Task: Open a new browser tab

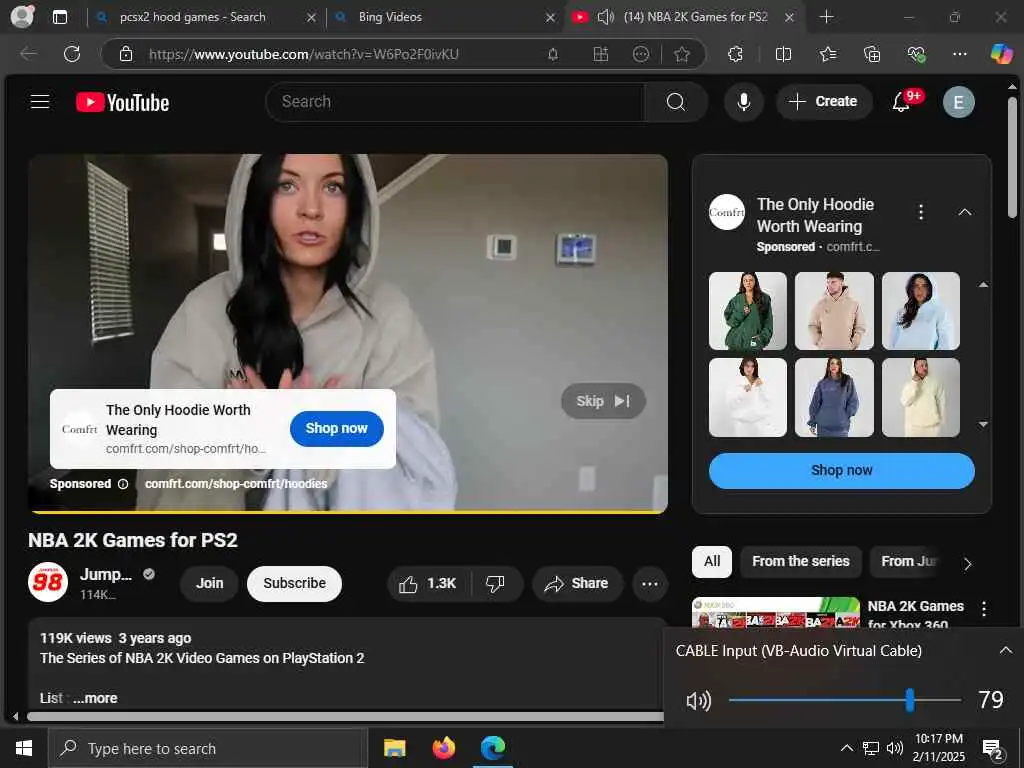Action: coord(826,17)
